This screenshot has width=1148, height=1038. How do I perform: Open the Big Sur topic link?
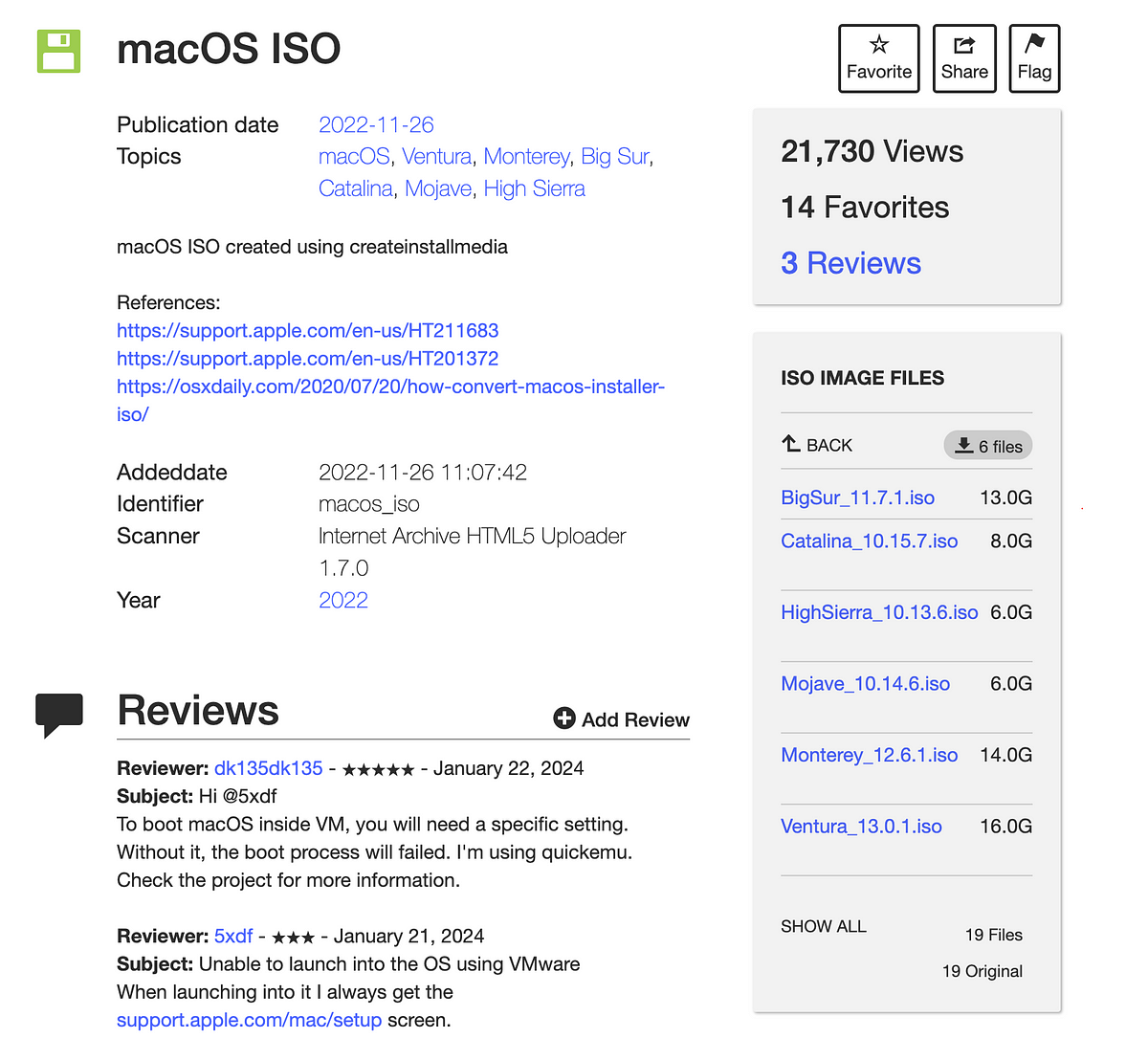point(615,156)
